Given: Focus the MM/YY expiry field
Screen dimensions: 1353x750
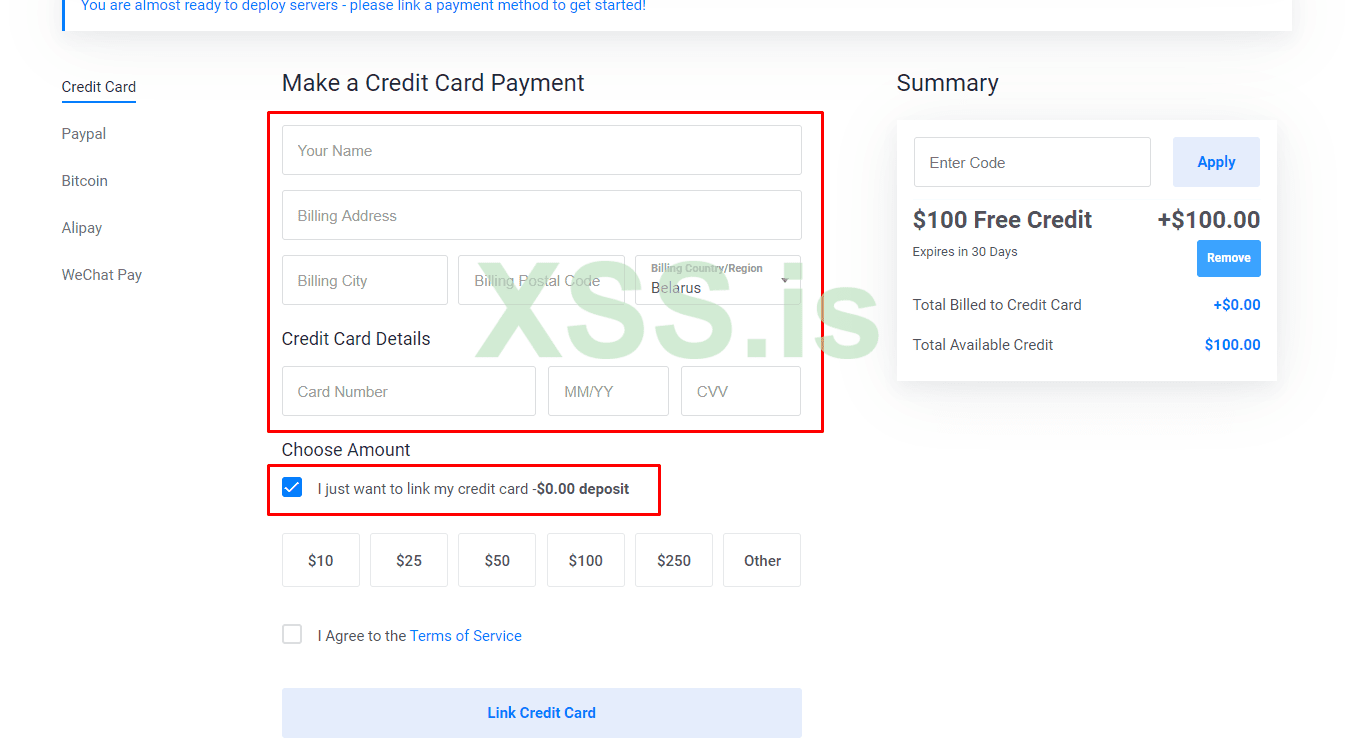Looking at the screenshot, I should tap(608, 392).
